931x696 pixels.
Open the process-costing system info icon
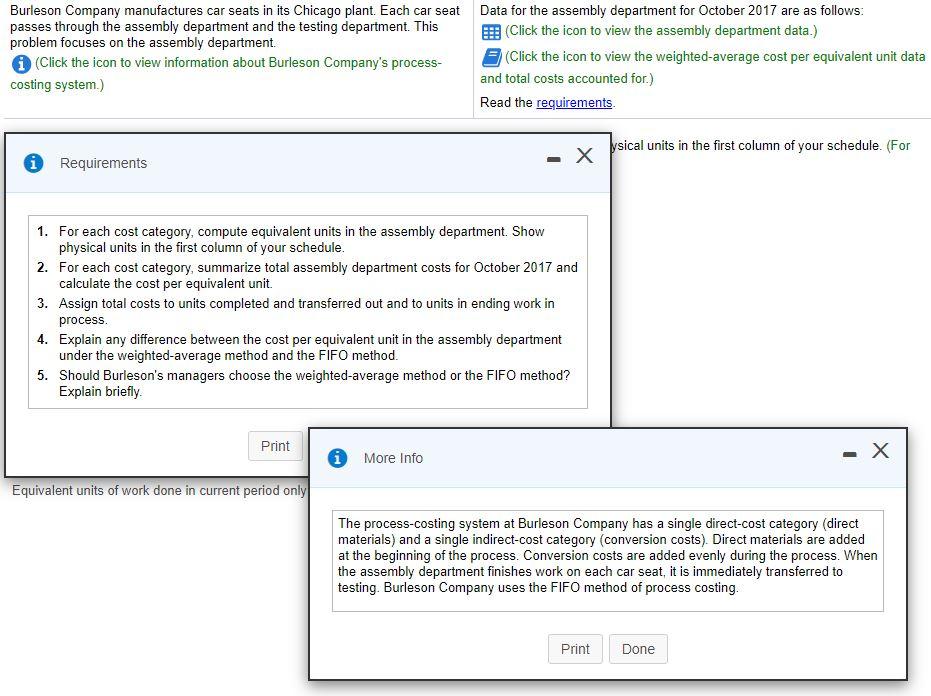pyautogui.click(x=21, y=64)
